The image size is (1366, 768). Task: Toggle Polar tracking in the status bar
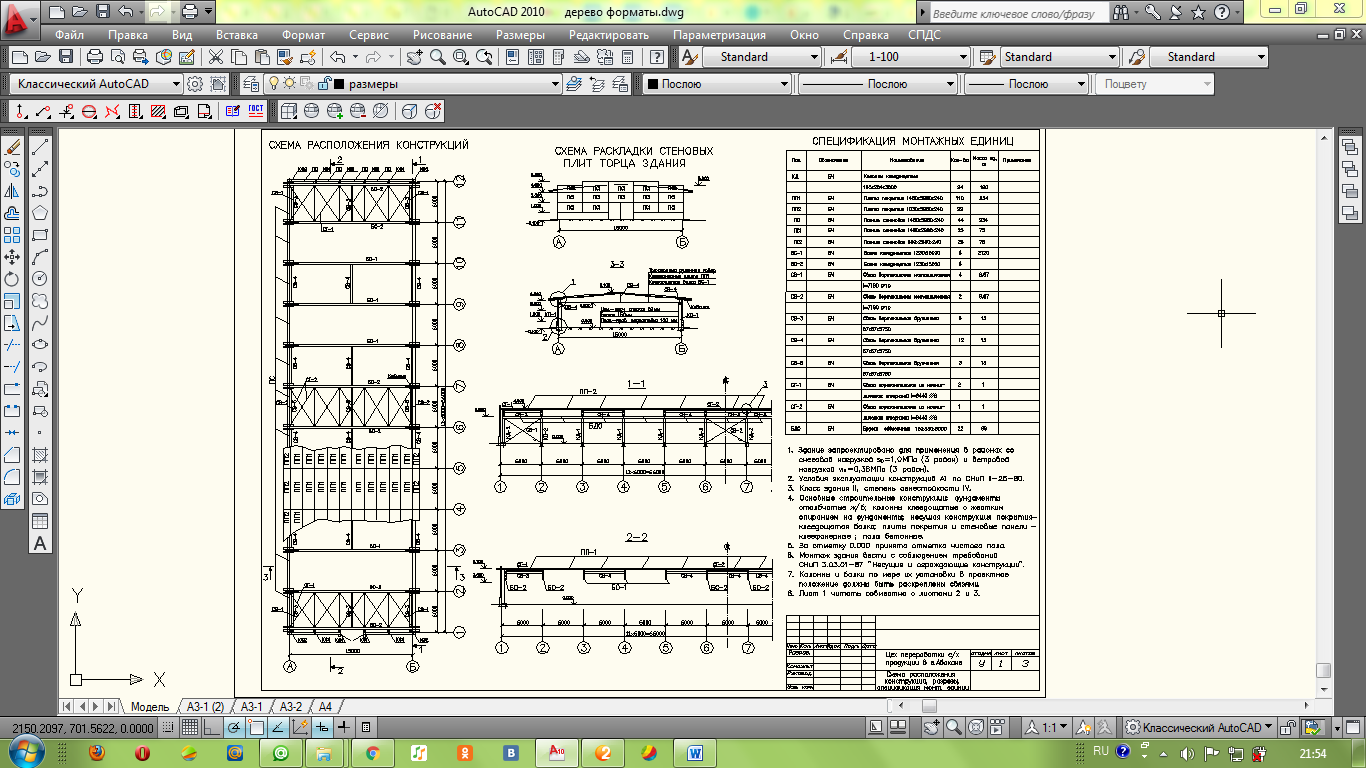click(233, 727)
